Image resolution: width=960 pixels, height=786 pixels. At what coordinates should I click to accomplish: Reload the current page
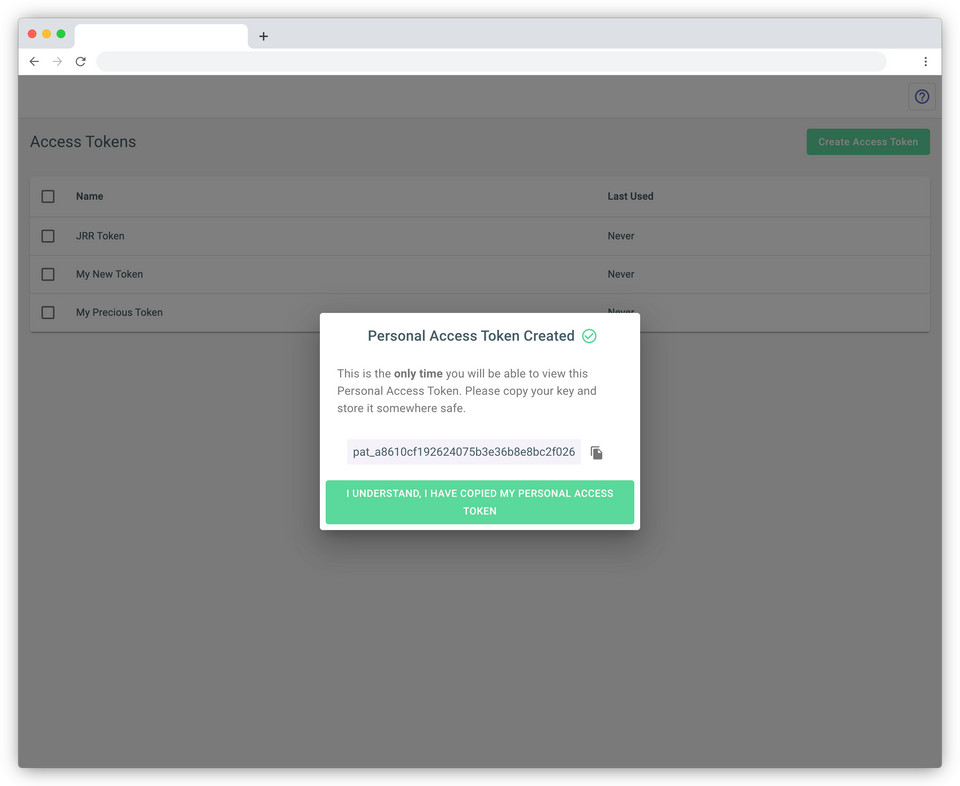81,61
